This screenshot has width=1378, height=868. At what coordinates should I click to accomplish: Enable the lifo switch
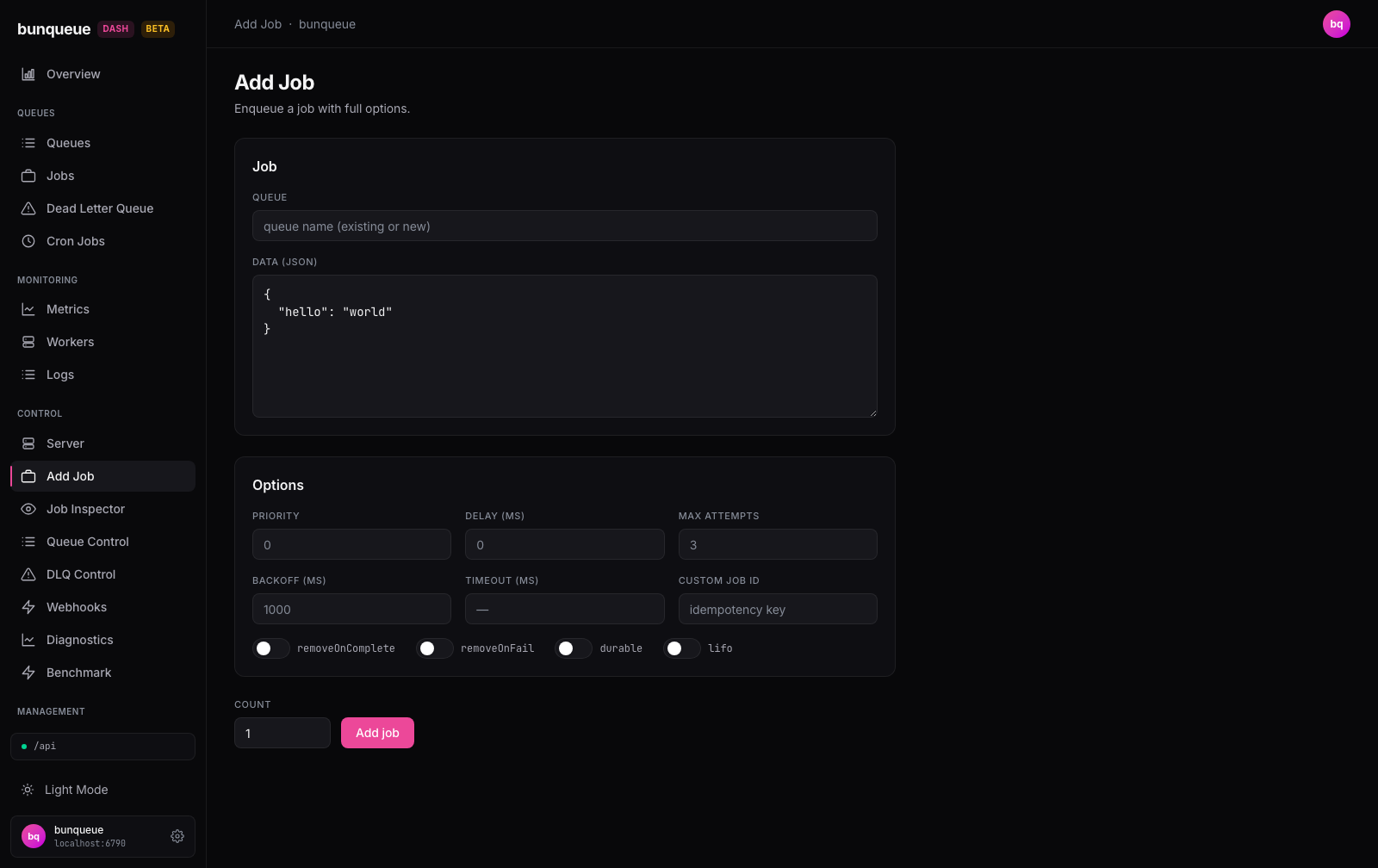click(682, 648)
